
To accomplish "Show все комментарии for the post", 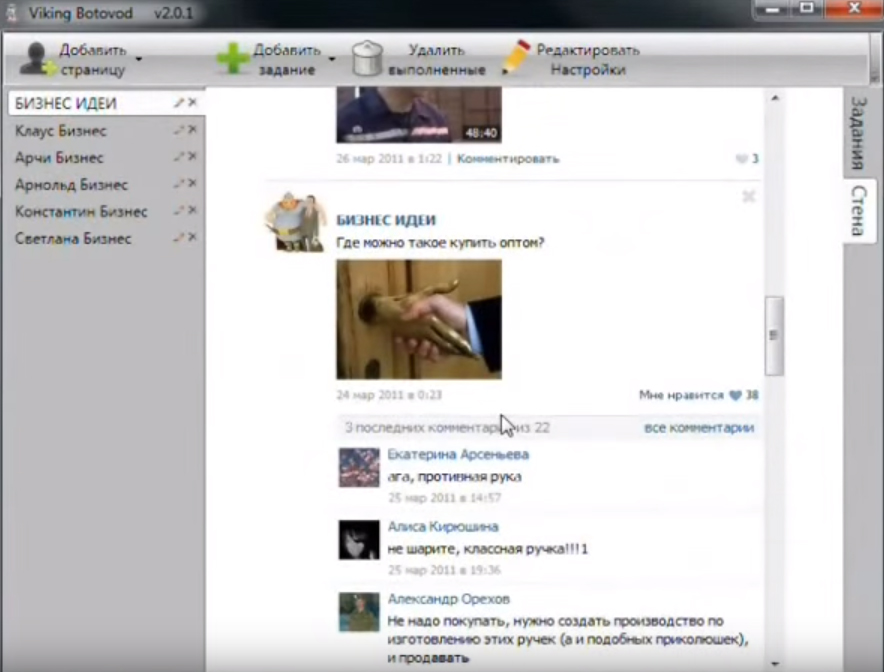I will click(698, 428).
